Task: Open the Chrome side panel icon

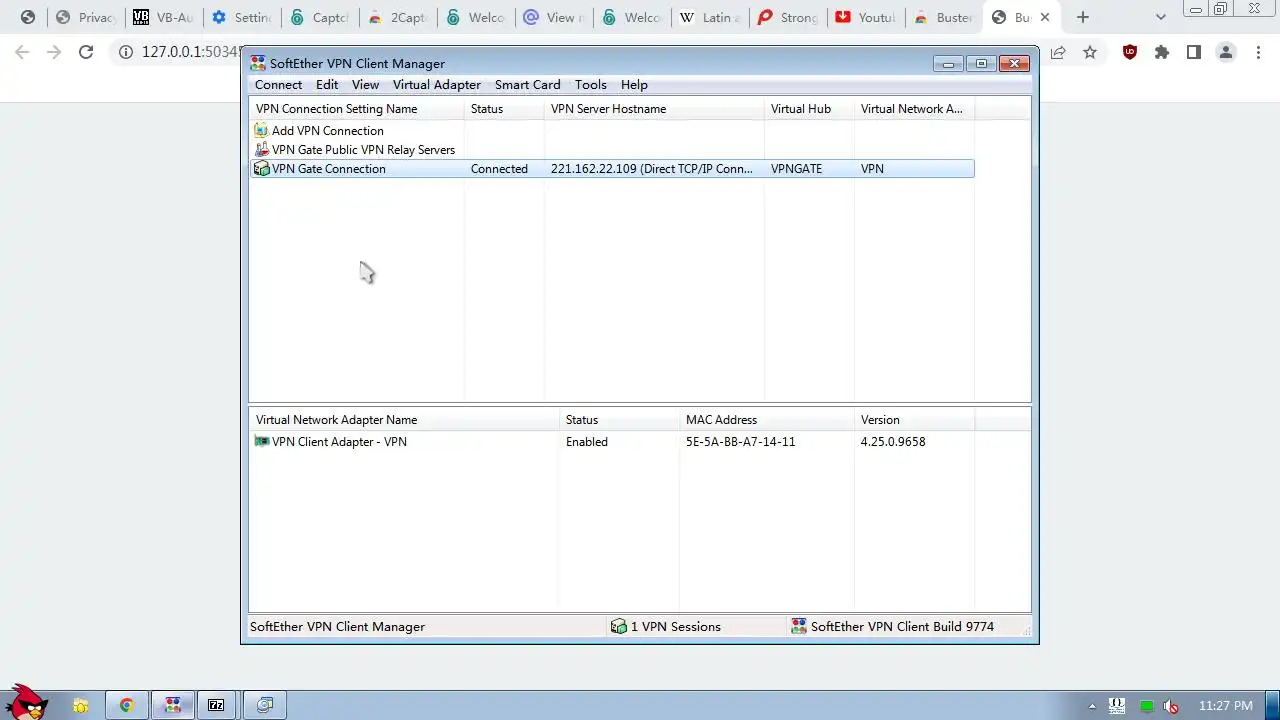Action: (1194, 52)
